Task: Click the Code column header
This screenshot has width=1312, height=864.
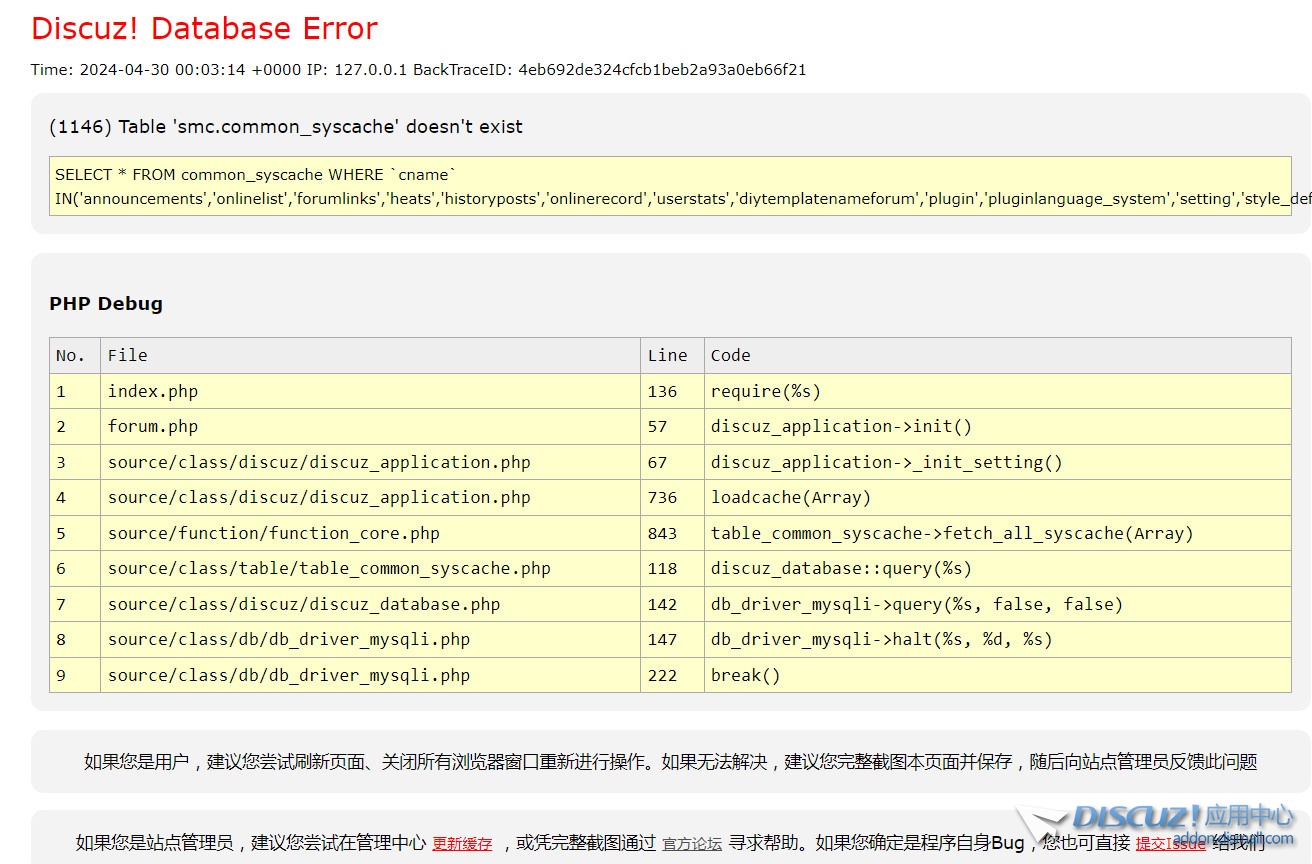Action: pyautogui.click(x=730, y=355)
